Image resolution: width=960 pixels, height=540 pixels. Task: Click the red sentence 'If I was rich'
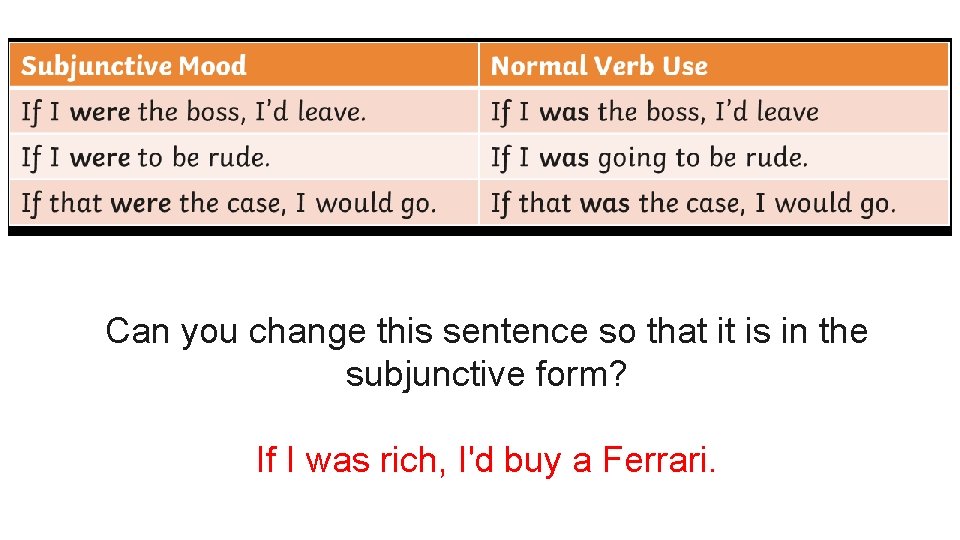coord(347,459)
